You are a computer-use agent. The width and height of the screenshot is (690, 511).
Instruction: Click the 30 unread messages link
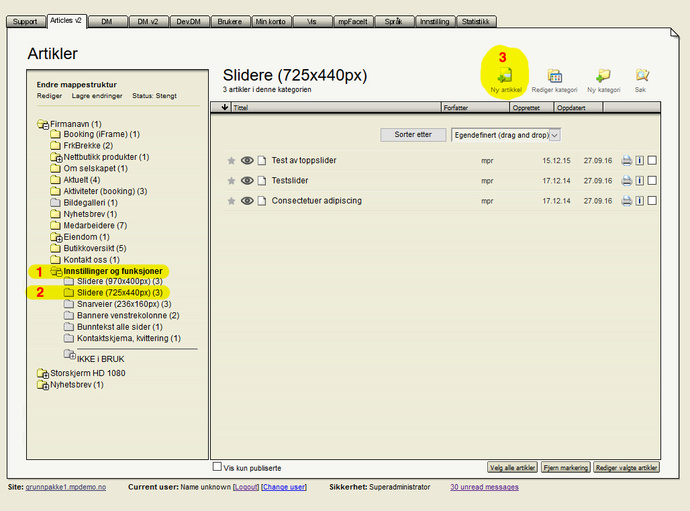tap(484, 487)
